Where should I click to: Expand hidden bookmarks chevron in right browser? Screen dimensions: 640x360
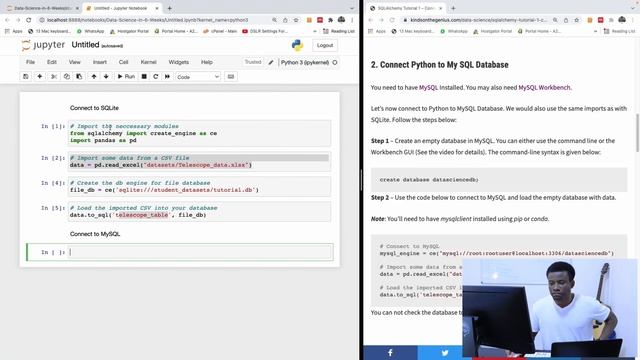point(596,31)
